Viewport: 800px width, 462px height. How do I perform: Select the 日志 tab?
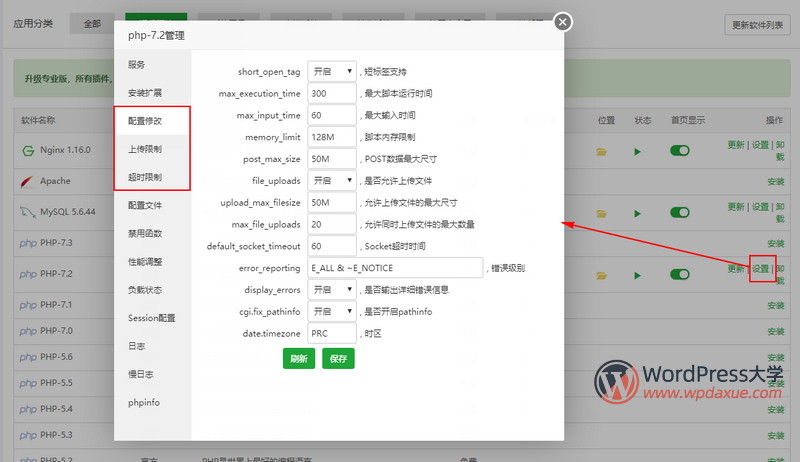click(x=152, y=346)
